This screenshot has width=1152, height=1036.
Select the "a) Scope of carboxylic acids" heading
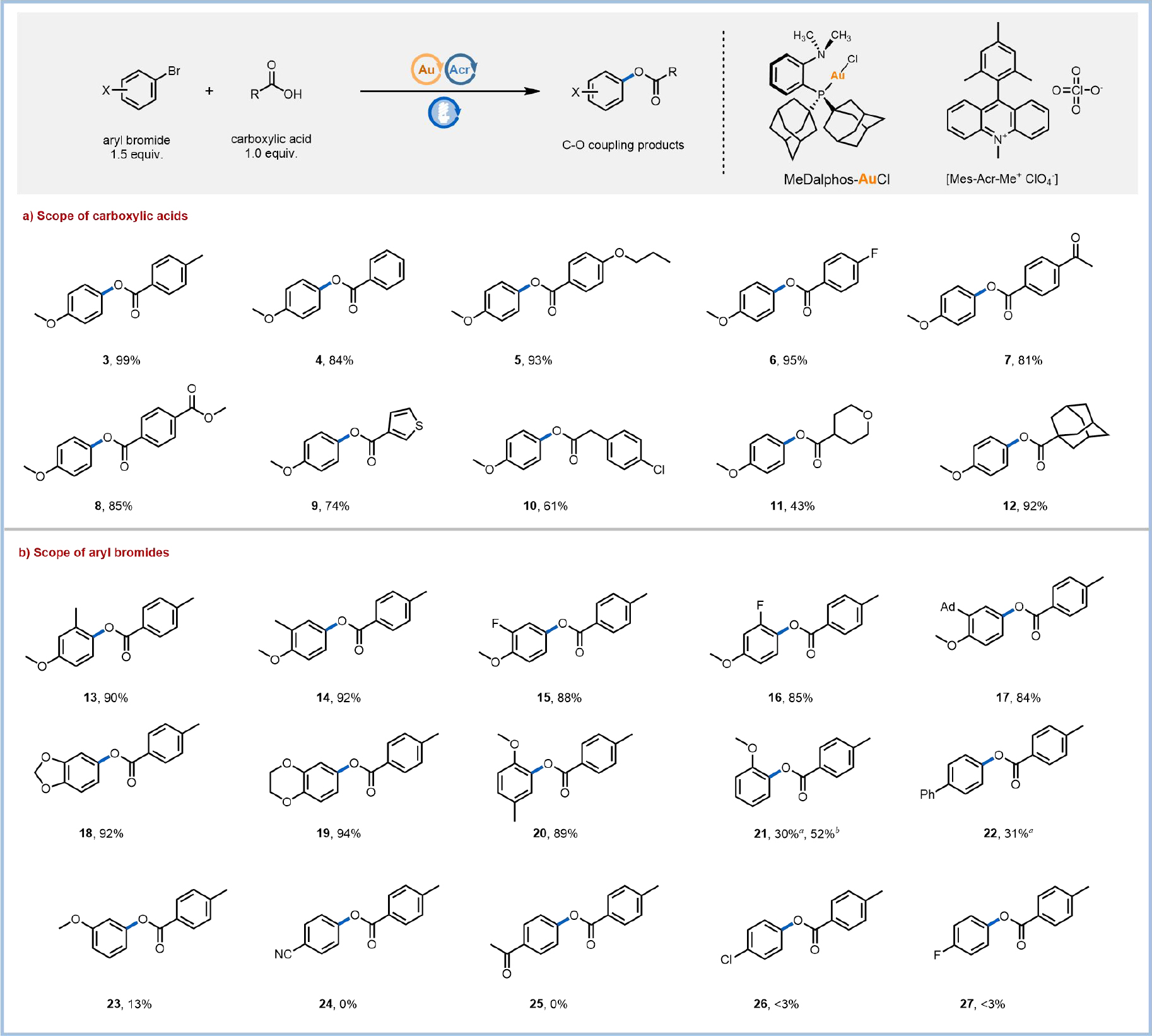[105, 216]
